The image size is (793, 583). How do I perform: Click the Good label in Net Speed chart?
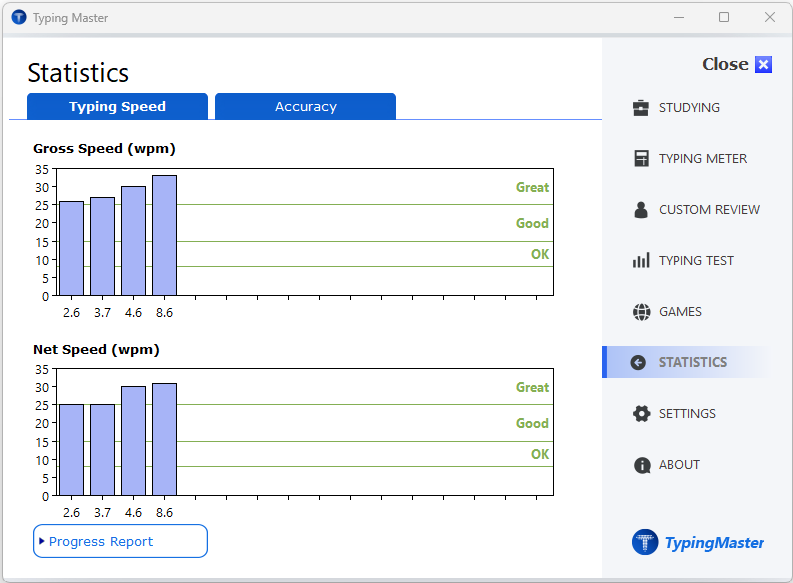click(532, 423)
